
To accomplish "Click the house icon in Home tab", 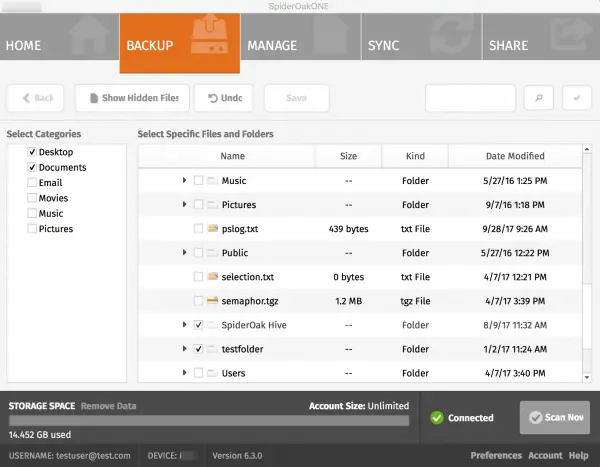I will (x=88, y=35).
